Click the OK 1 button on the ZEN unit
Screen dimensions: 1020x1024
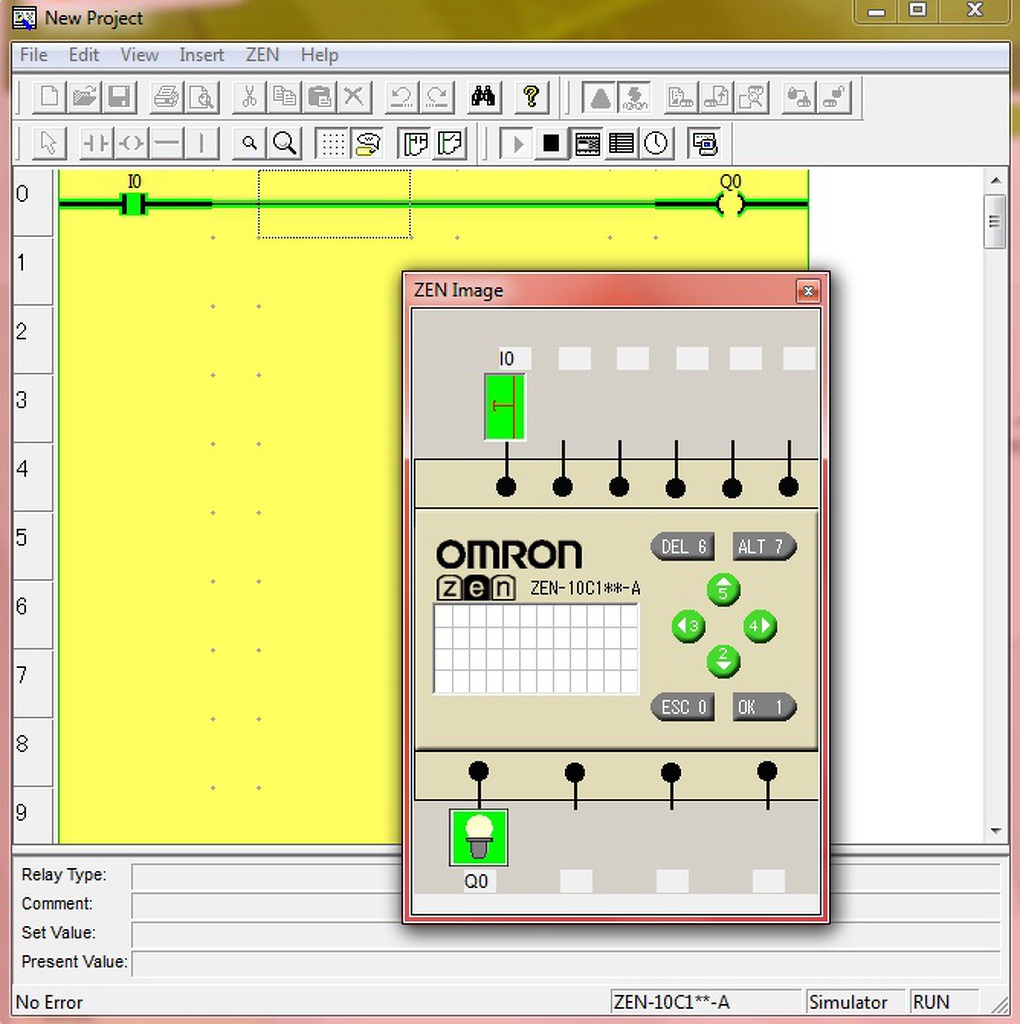tap(763, 707)
